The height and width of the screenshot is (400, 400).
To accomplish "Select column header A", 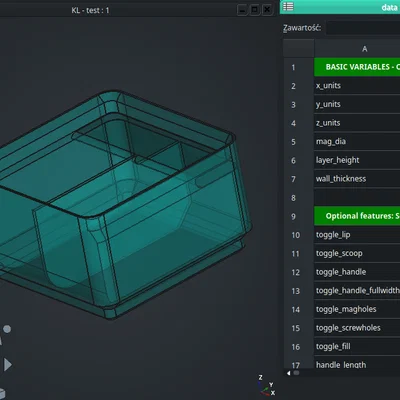I will [357, 49].
